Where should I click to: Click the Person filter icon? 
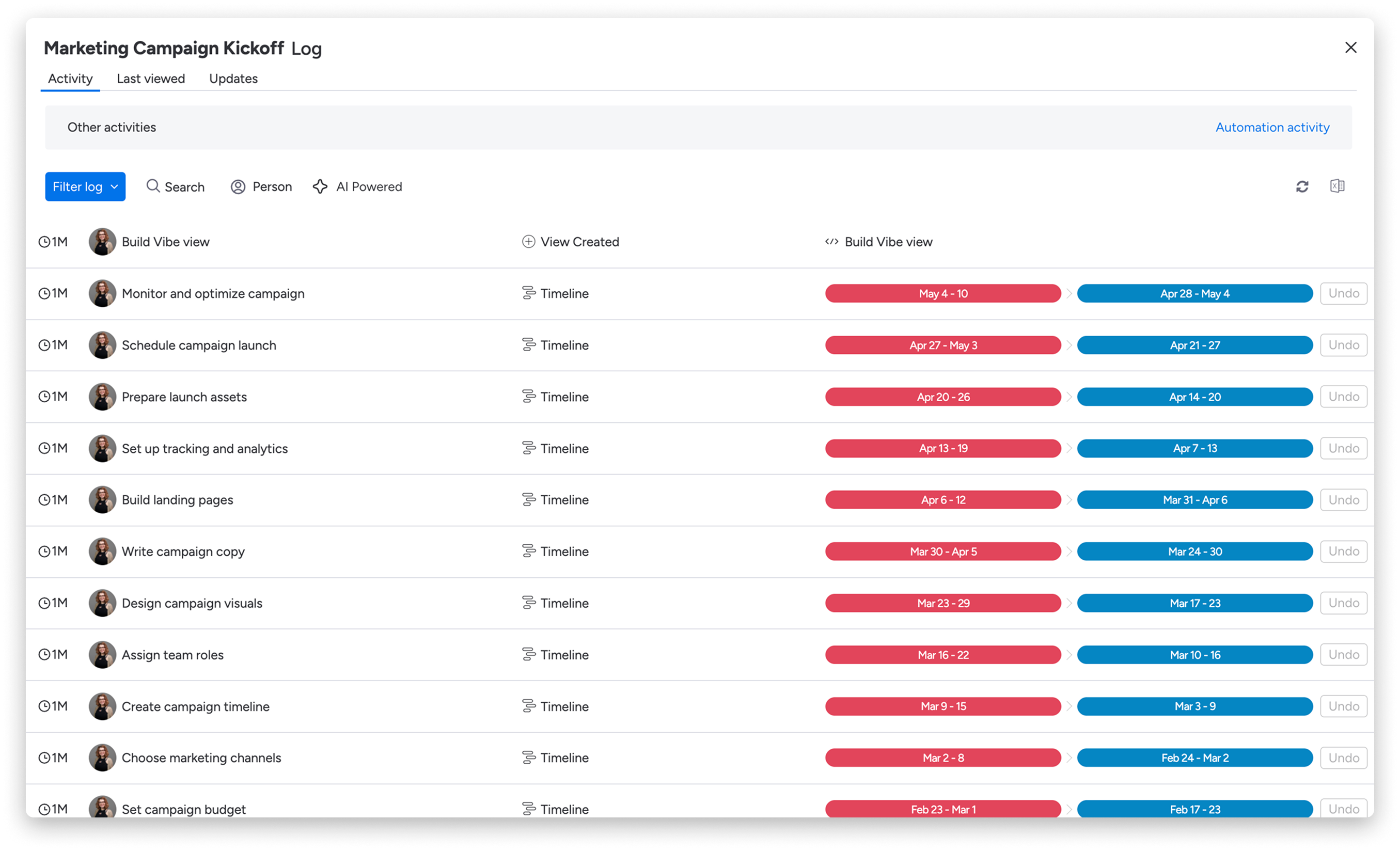[238, 186]
